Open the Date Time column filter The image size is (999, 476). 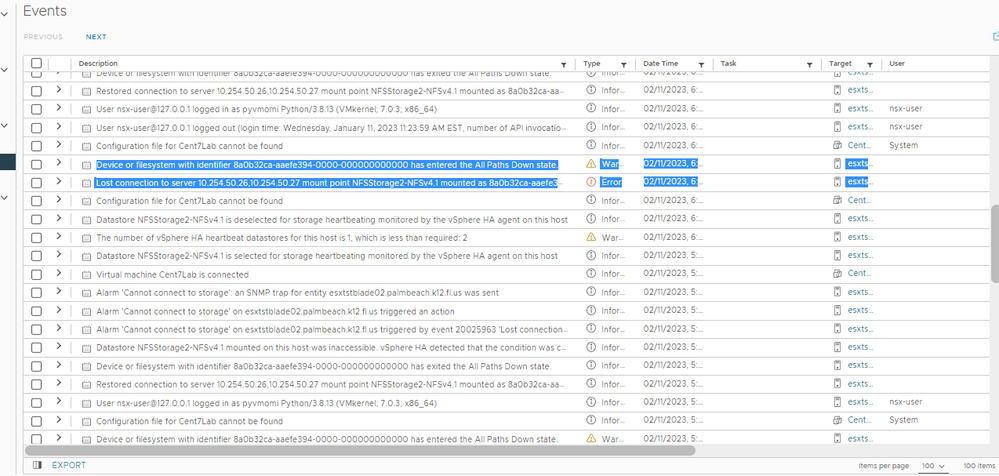700,64
